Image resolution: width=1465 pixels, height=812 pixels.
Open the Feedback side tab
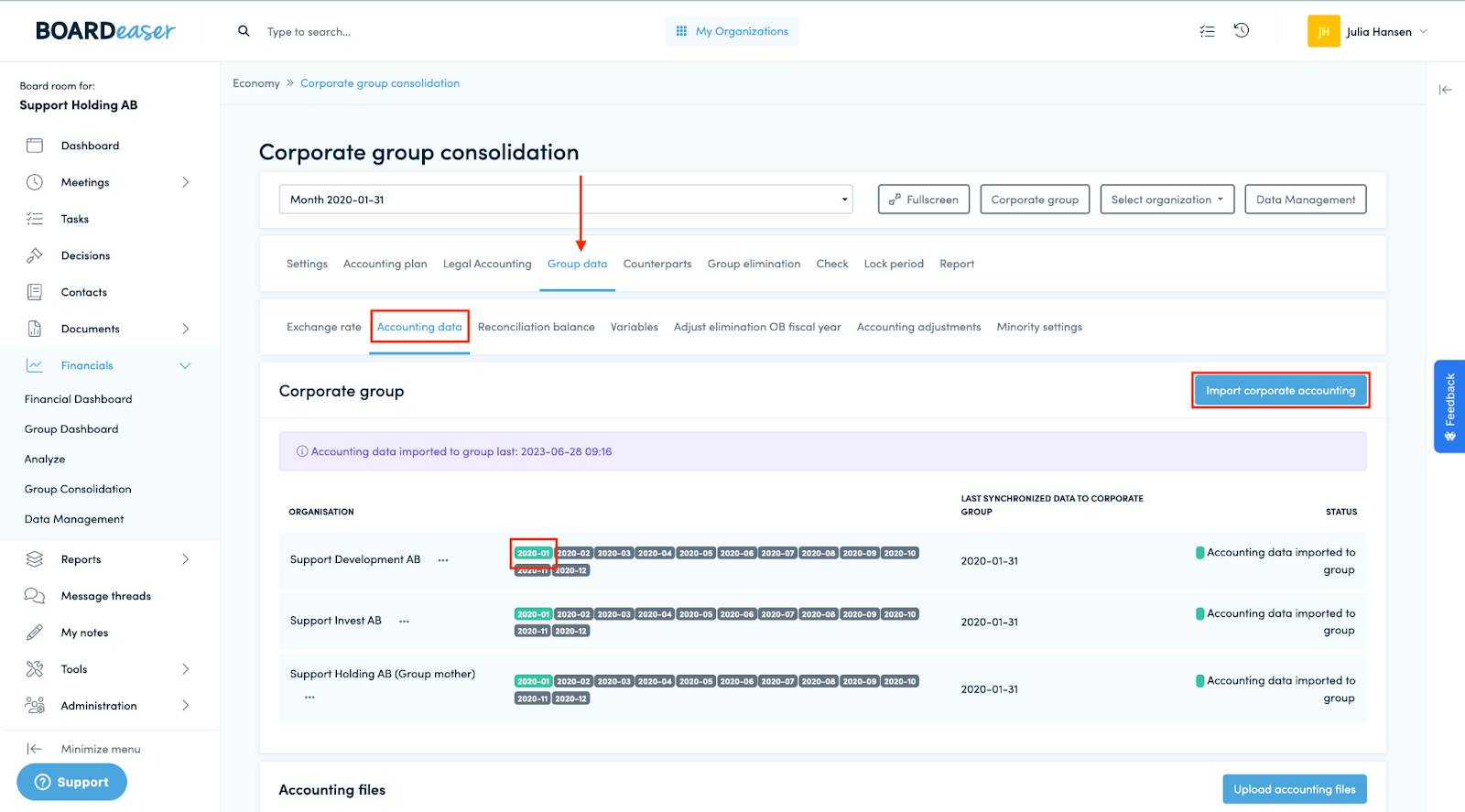[1449, 406]
